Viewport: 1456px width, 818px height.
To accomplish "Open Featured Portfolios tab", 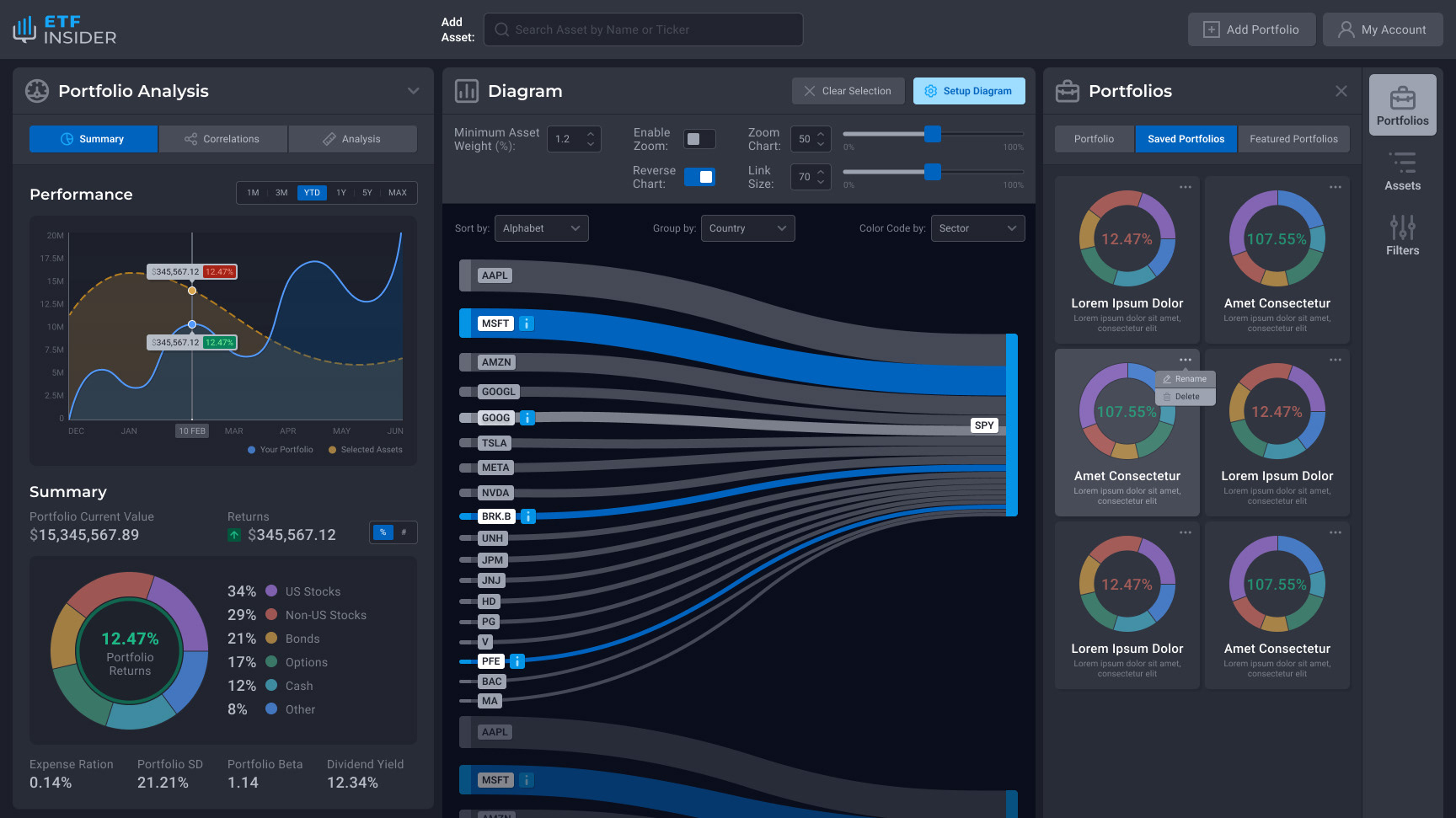I will click(1293, 139).
